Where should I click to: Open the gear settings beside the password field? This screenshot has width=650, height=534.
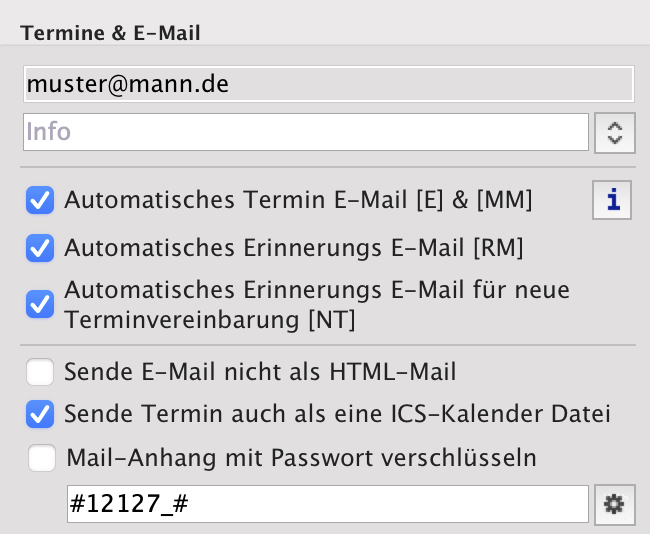click(614, 505)
